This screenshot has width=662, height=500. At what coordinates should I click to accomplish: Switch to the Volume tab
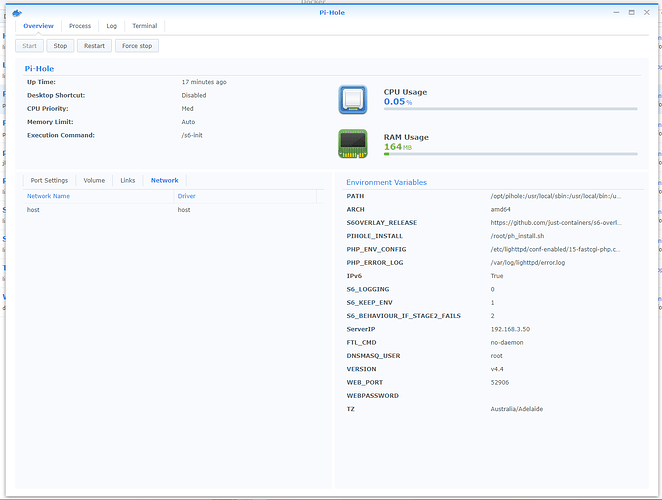[94, 181]
